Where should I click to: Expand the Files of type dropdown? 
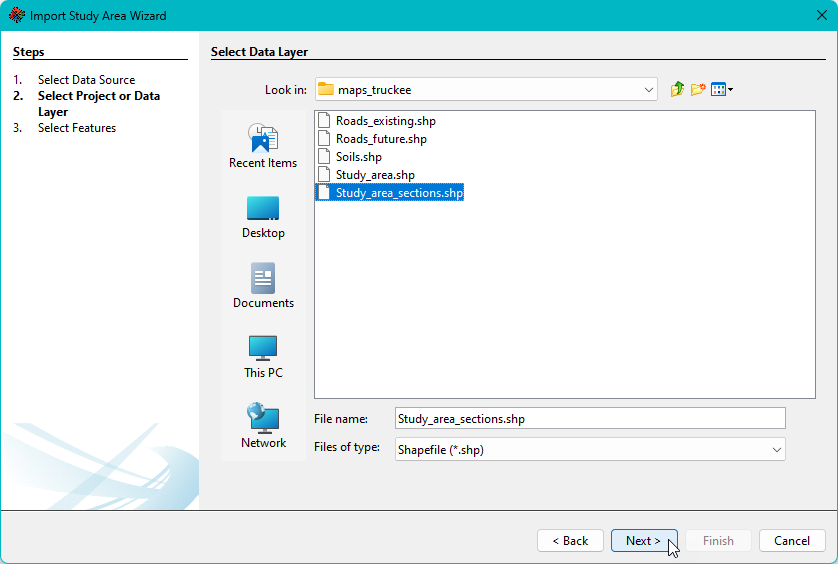[776, 450]
